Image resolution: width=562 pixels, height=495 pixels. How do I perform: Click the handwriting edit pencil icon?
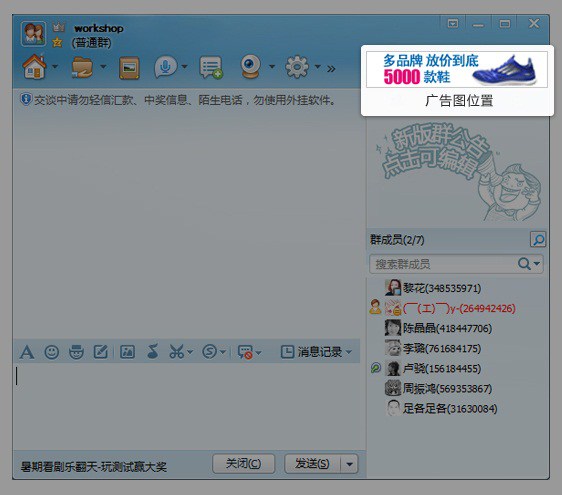coord(101,352)
